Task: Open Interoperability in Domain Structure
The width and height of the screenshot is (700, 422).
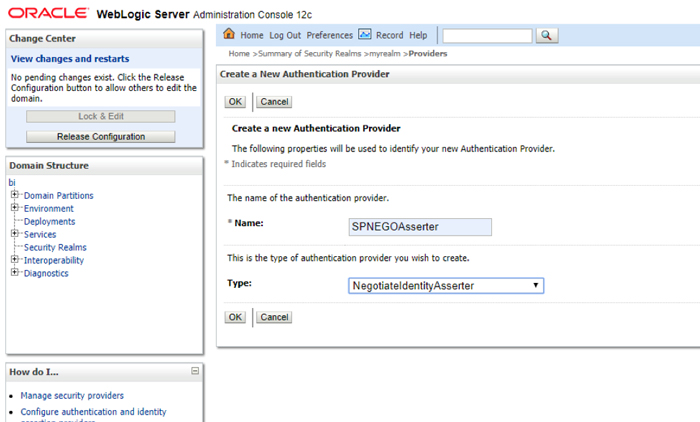Action: pos(54,260)
